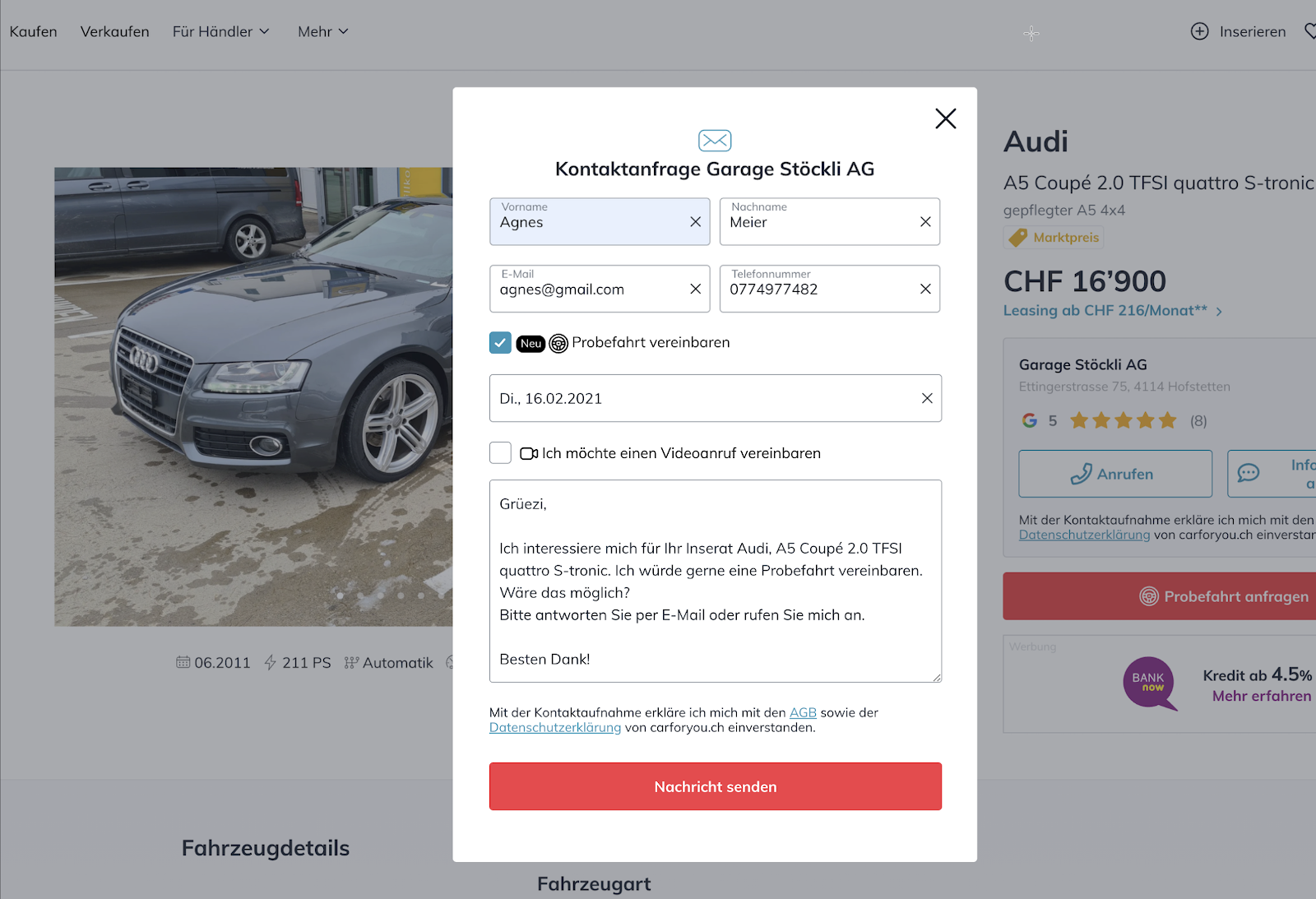Click the Probefahrt anfragen button
This screenshot has height=899, width=1316.
click(1160, 596)
